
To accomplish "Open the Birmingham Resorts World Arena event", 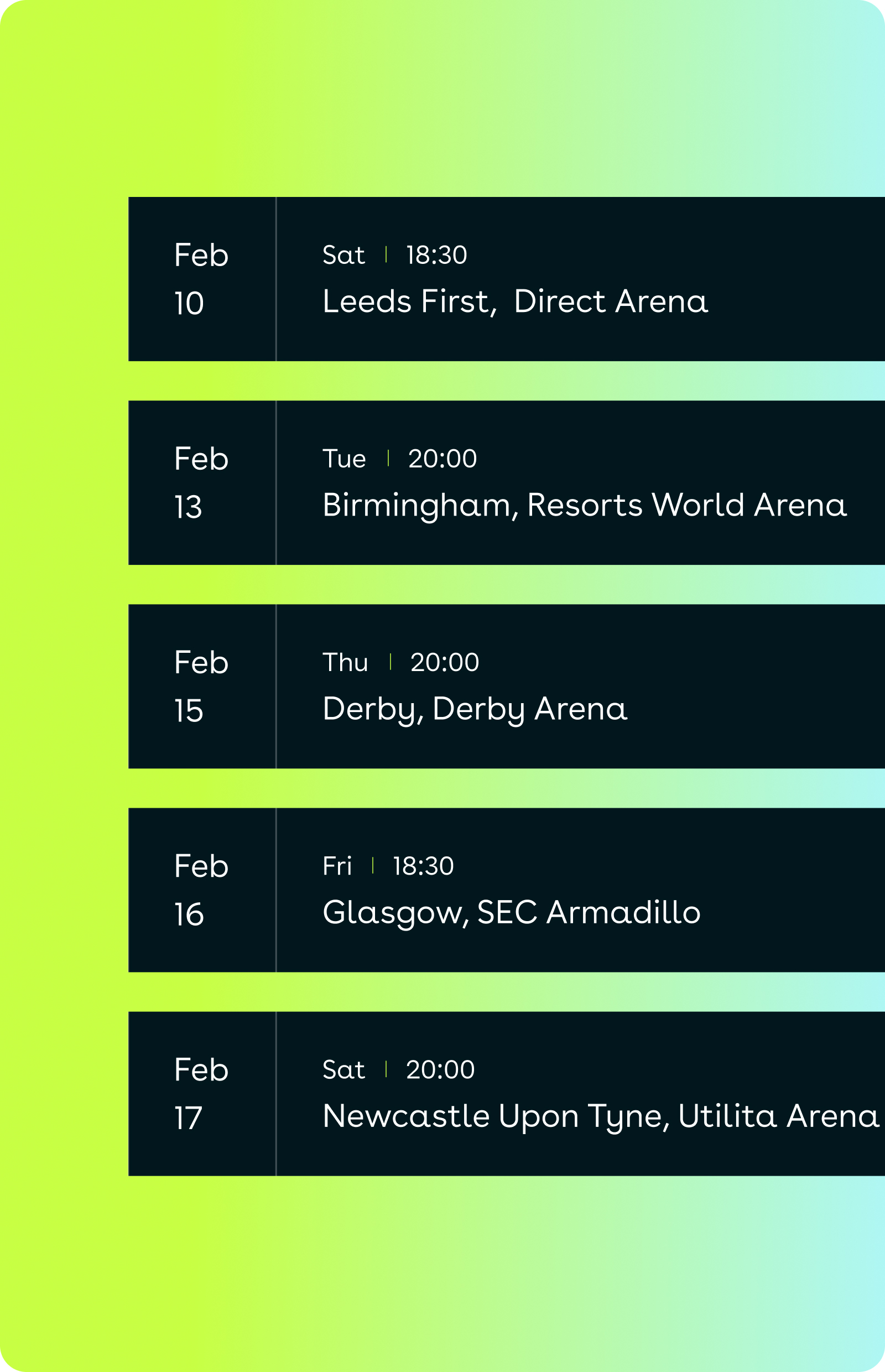I will [584, 505].
